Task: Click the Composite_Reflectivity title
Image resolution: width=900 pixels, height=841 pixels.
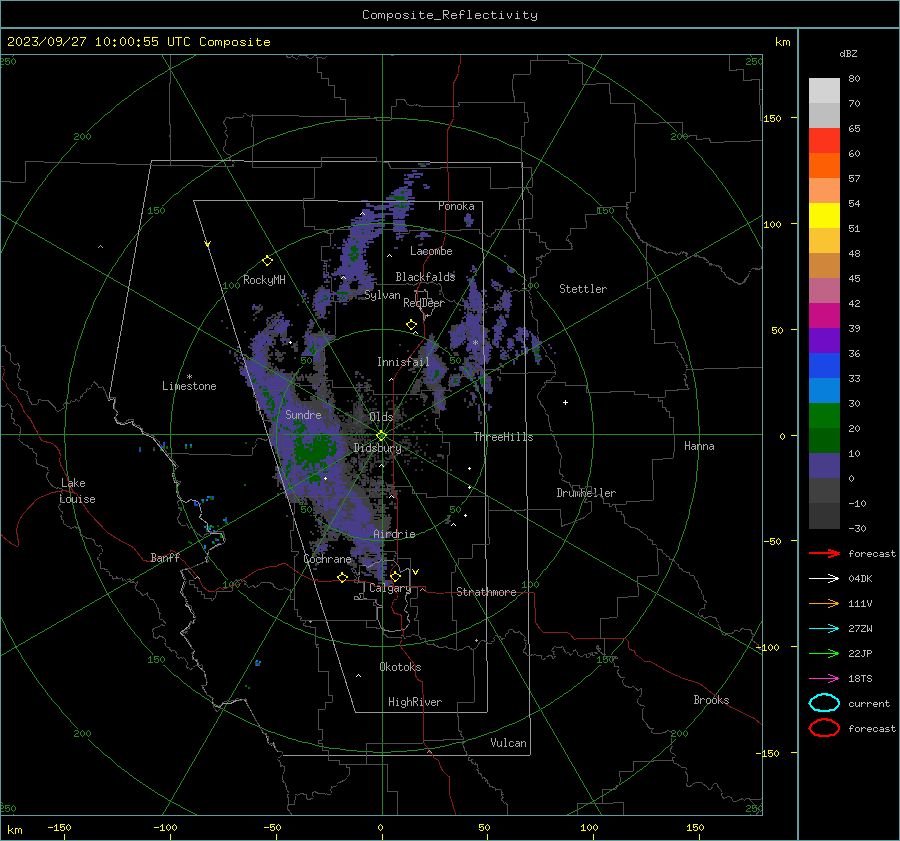Action: point(449,15)
